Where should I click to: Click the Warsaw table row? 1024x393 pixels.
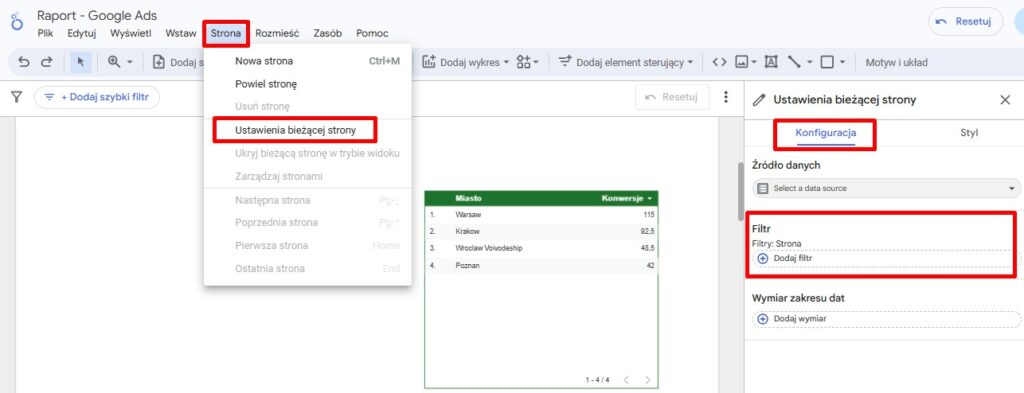pyautogui.click(x=541, y=215)
